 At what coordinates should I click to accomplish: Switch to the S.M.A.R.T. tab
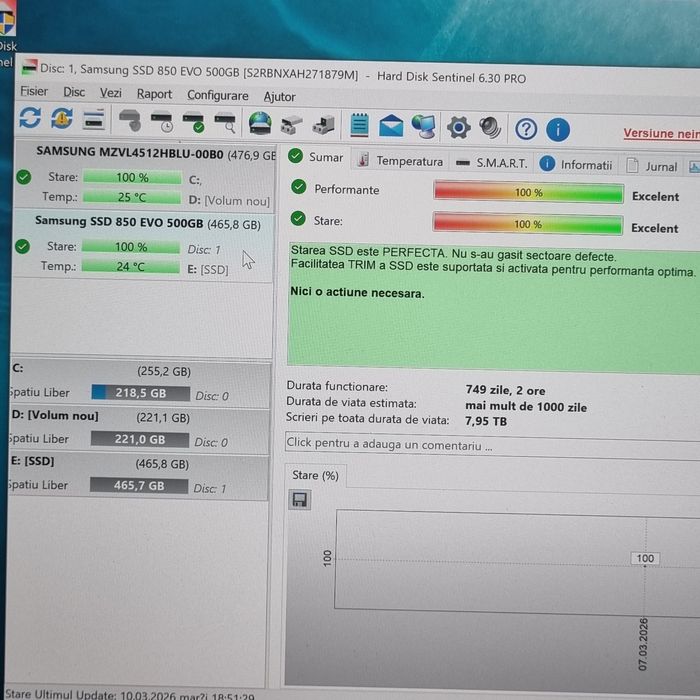coord(492,163)
